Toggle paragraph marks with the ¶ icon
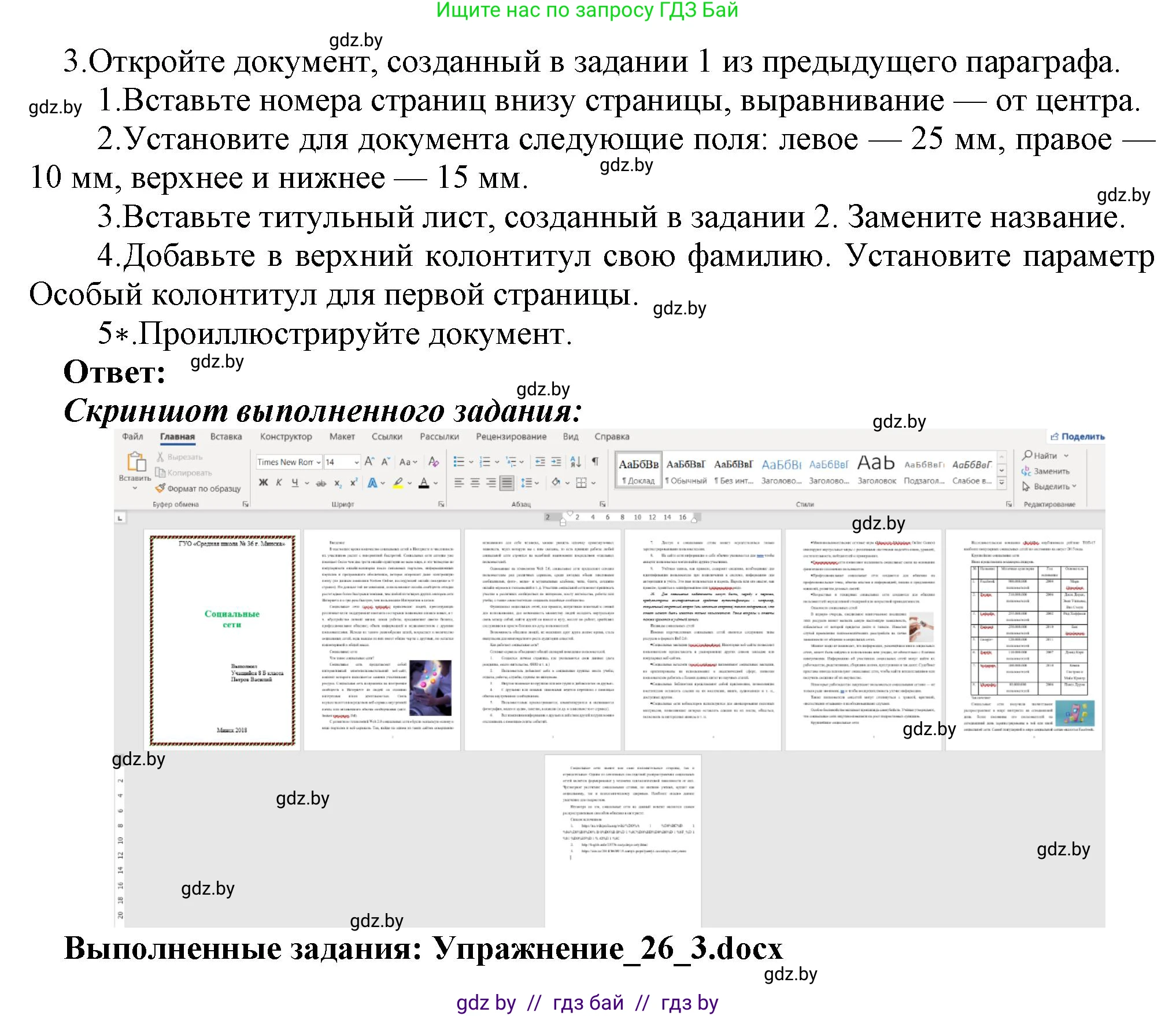 point(596,461)
